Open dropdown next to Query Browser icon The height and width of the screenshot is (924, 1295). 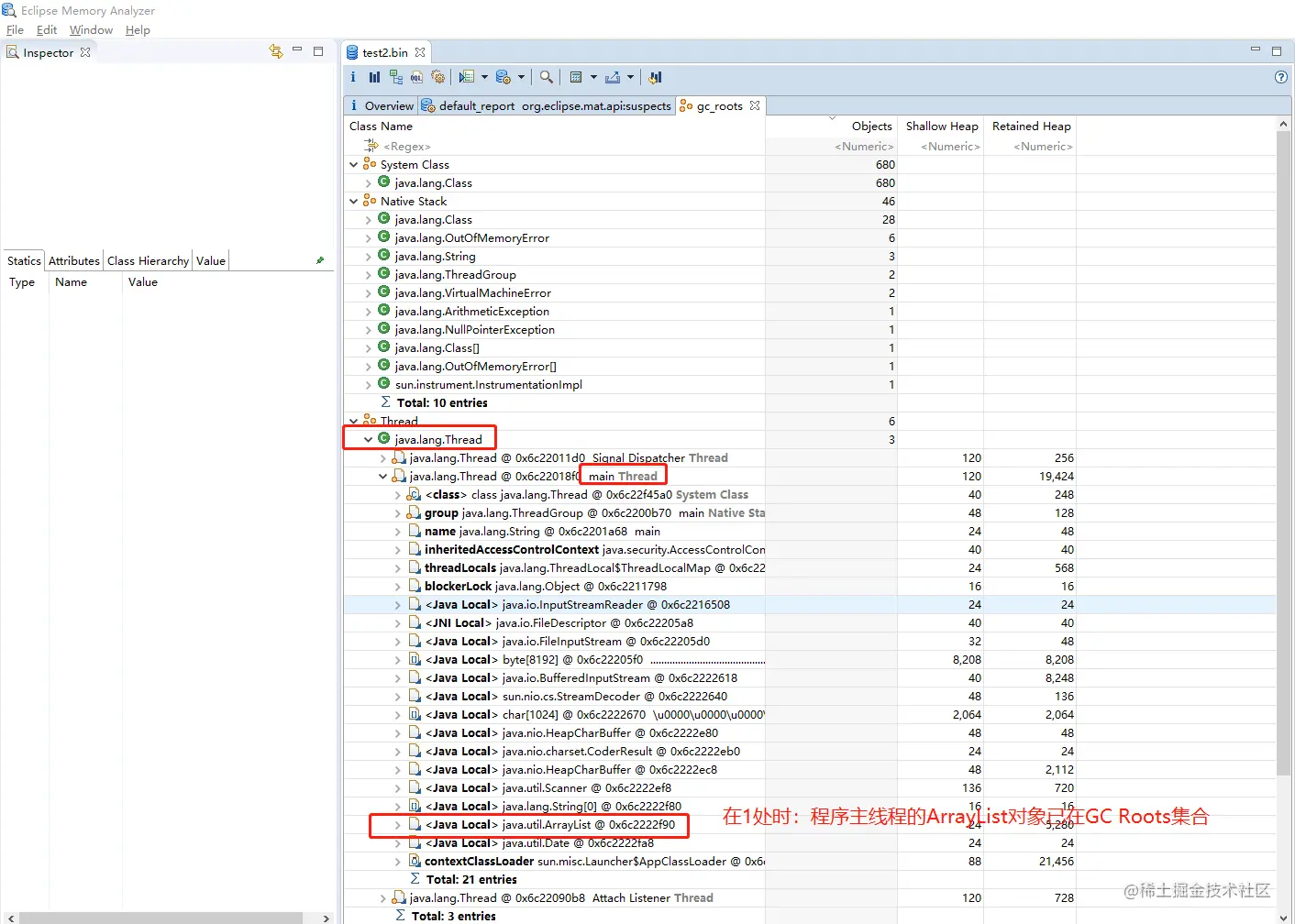[521, 77]
